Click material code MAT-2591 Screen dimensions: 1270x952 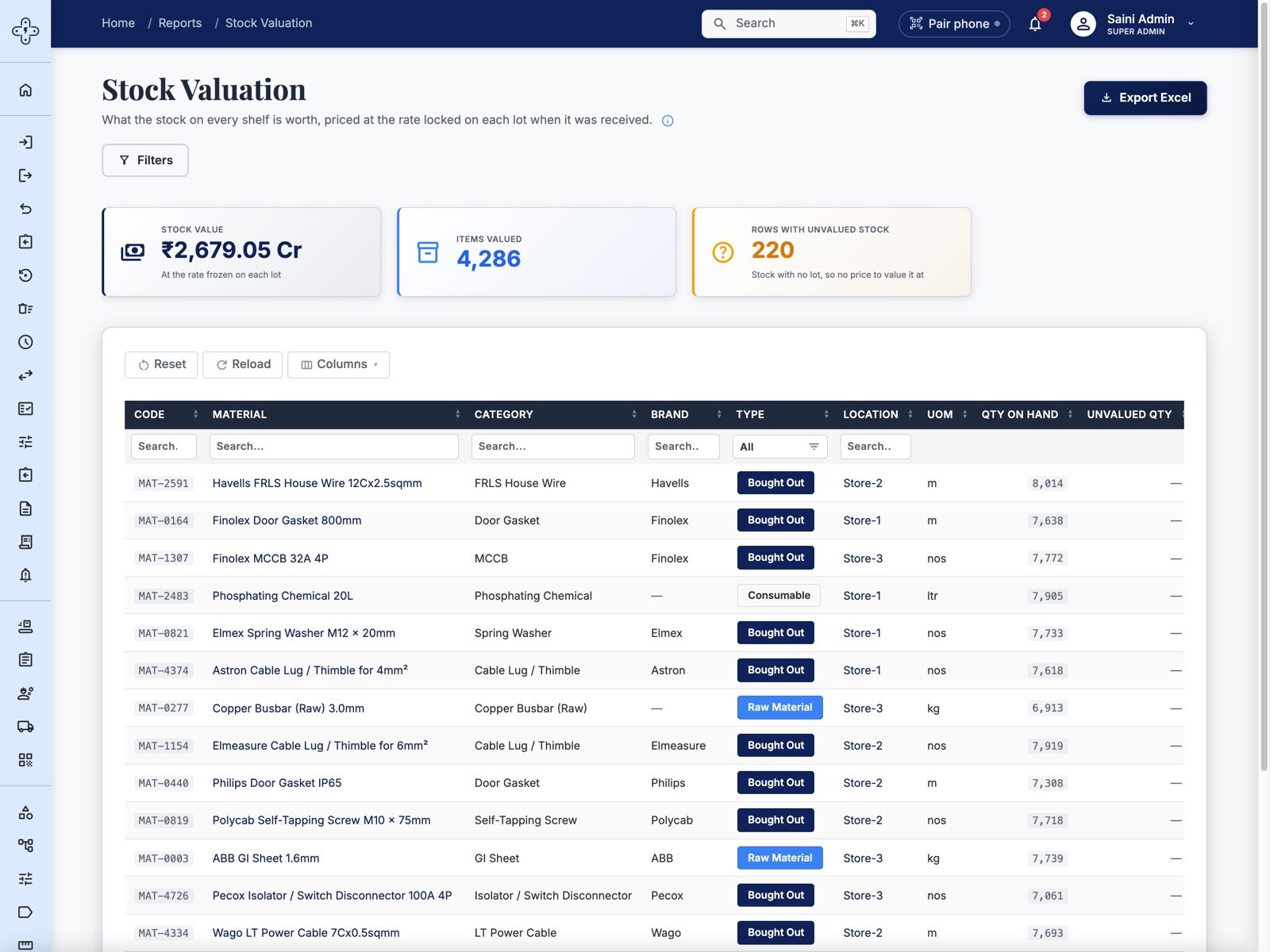point(164,483)
